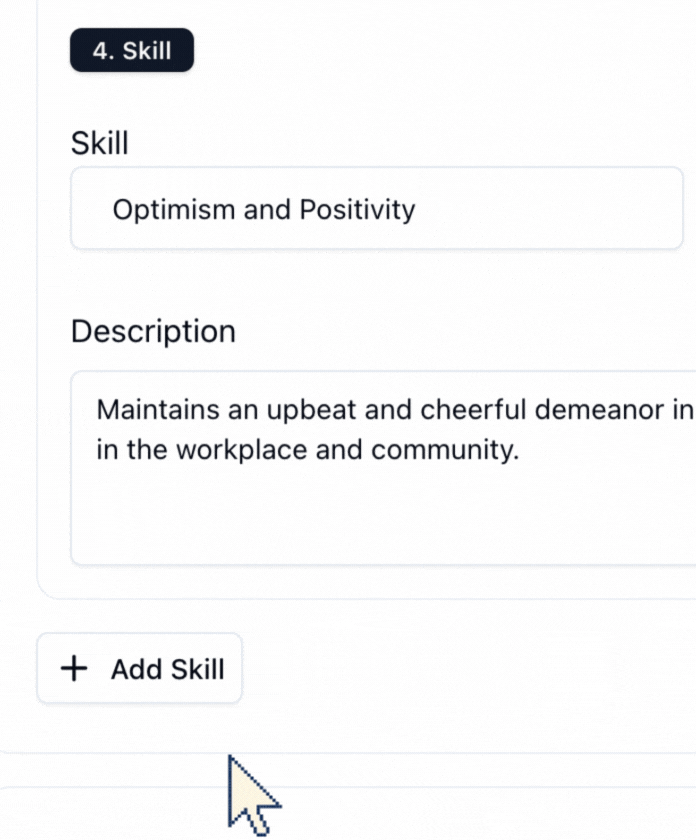Select the 'Optimism and Positivity' text box
696x840 pixels.
click(376, 209)
